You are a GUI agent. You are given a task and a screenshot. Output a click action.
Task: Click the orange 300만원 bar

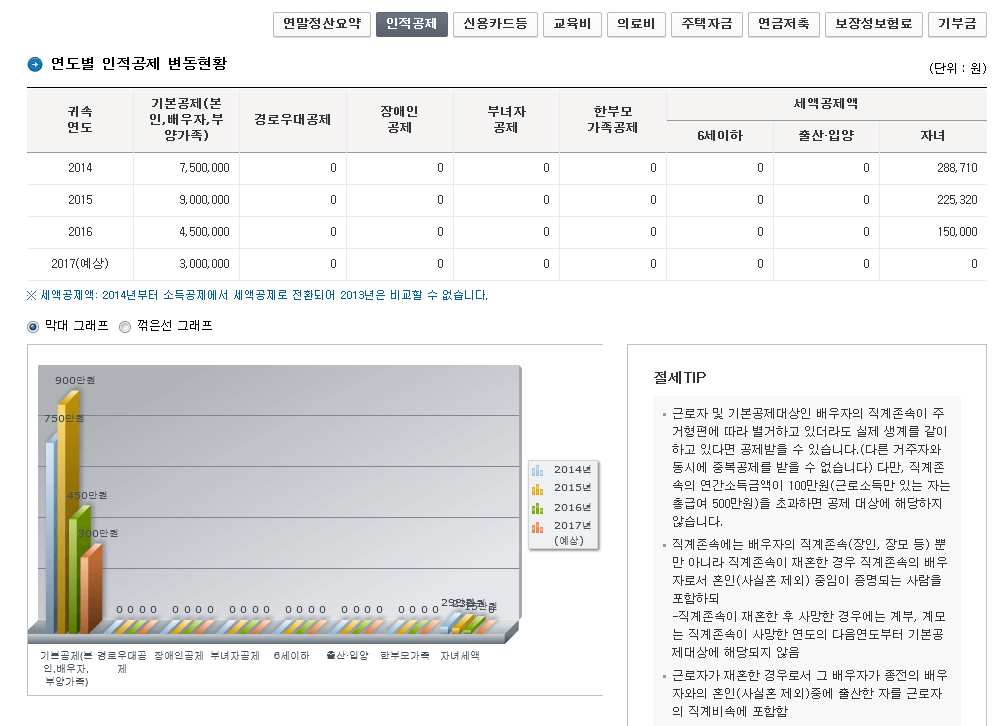pos(89,591)
